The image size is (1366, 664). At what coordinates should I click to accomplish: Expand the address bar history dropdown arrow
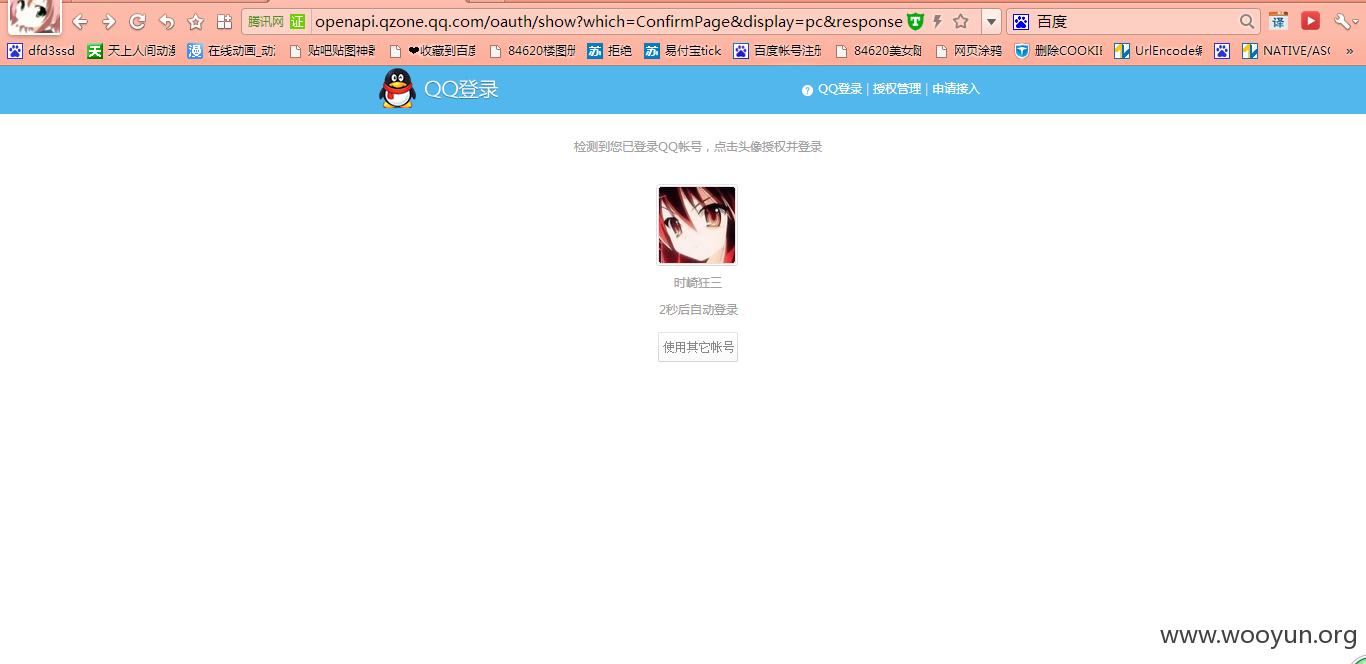pyautogui.click(x=991, y=22)
